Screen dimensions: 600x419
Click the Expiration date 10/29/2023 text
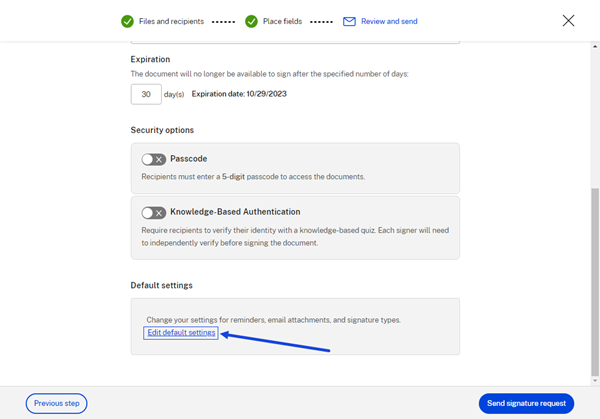[x=239, y=94]
